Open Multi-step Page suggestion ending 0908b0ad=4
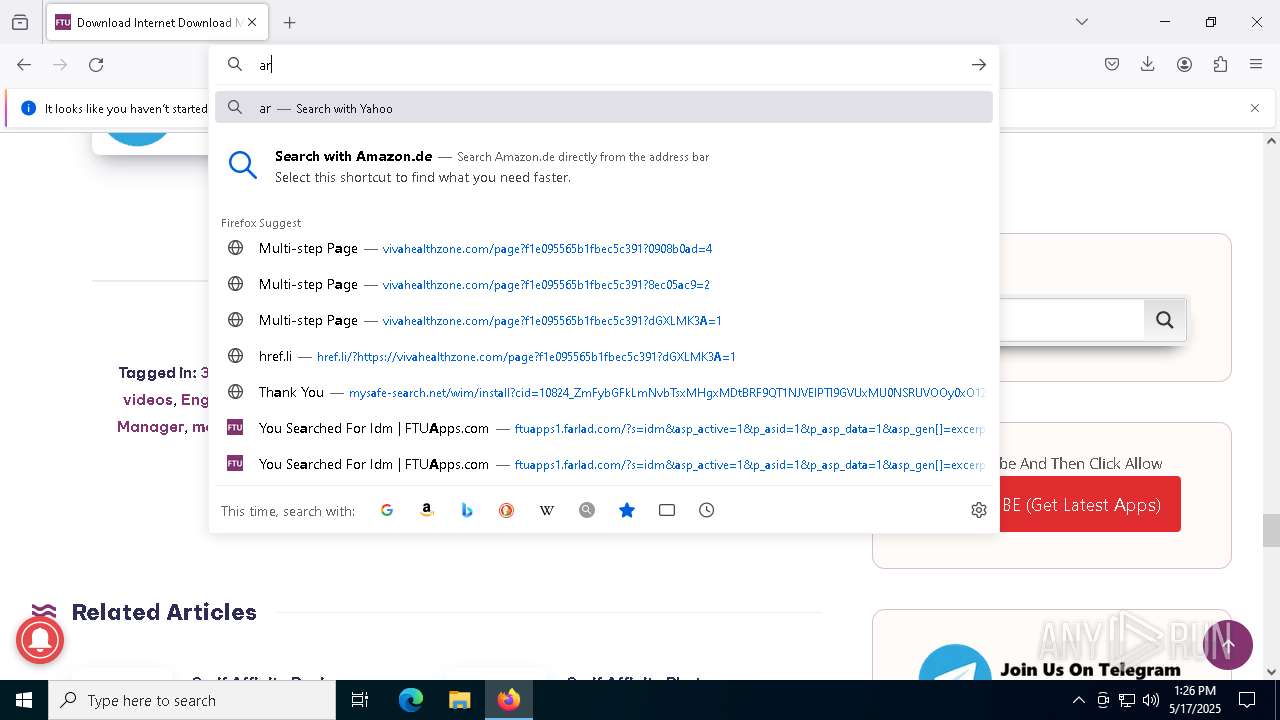Screen dimensions: 1280x720 click(x=604, y=248)
